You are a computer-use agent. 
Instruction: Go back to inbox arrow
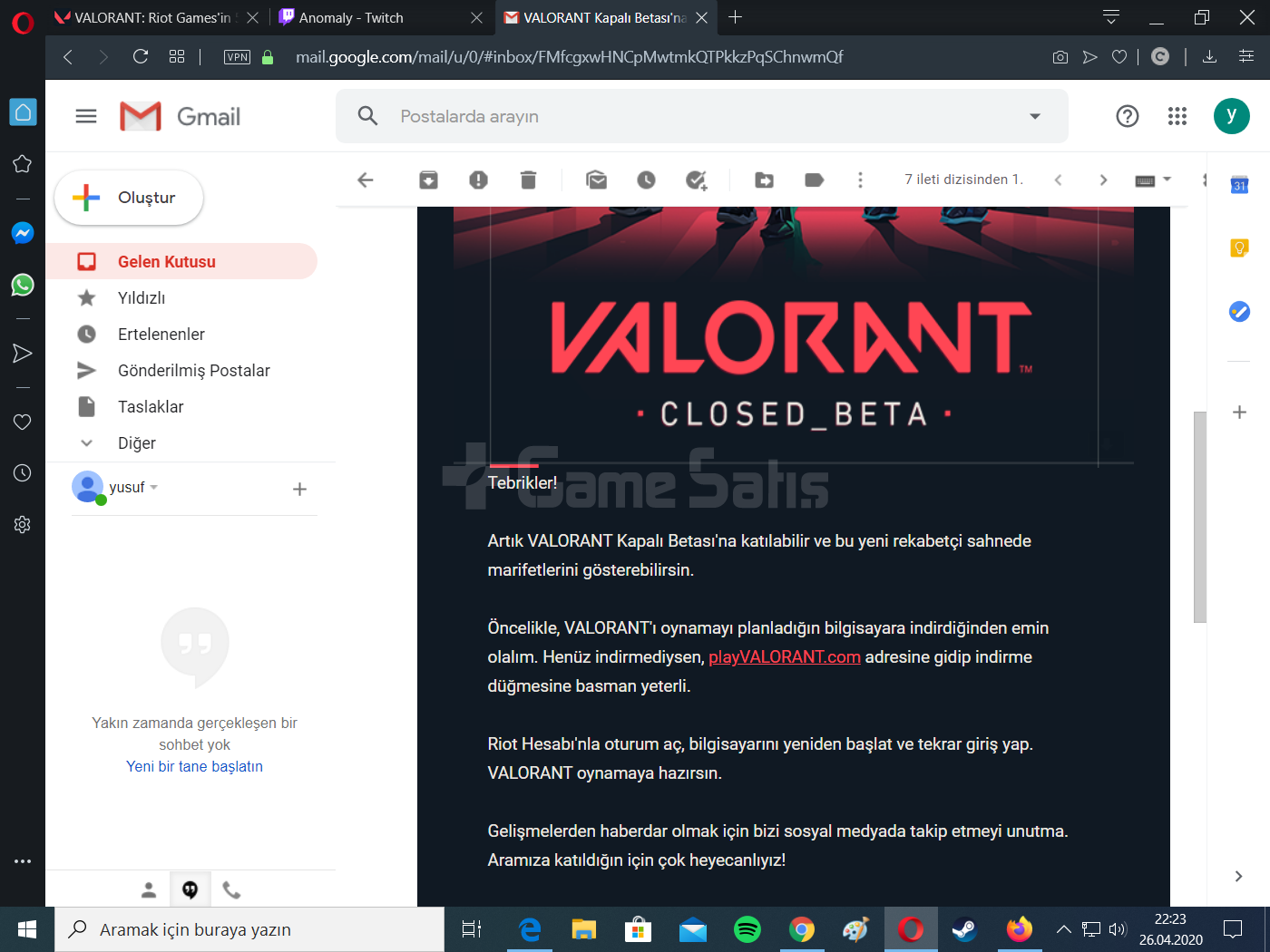coord(366,180)
